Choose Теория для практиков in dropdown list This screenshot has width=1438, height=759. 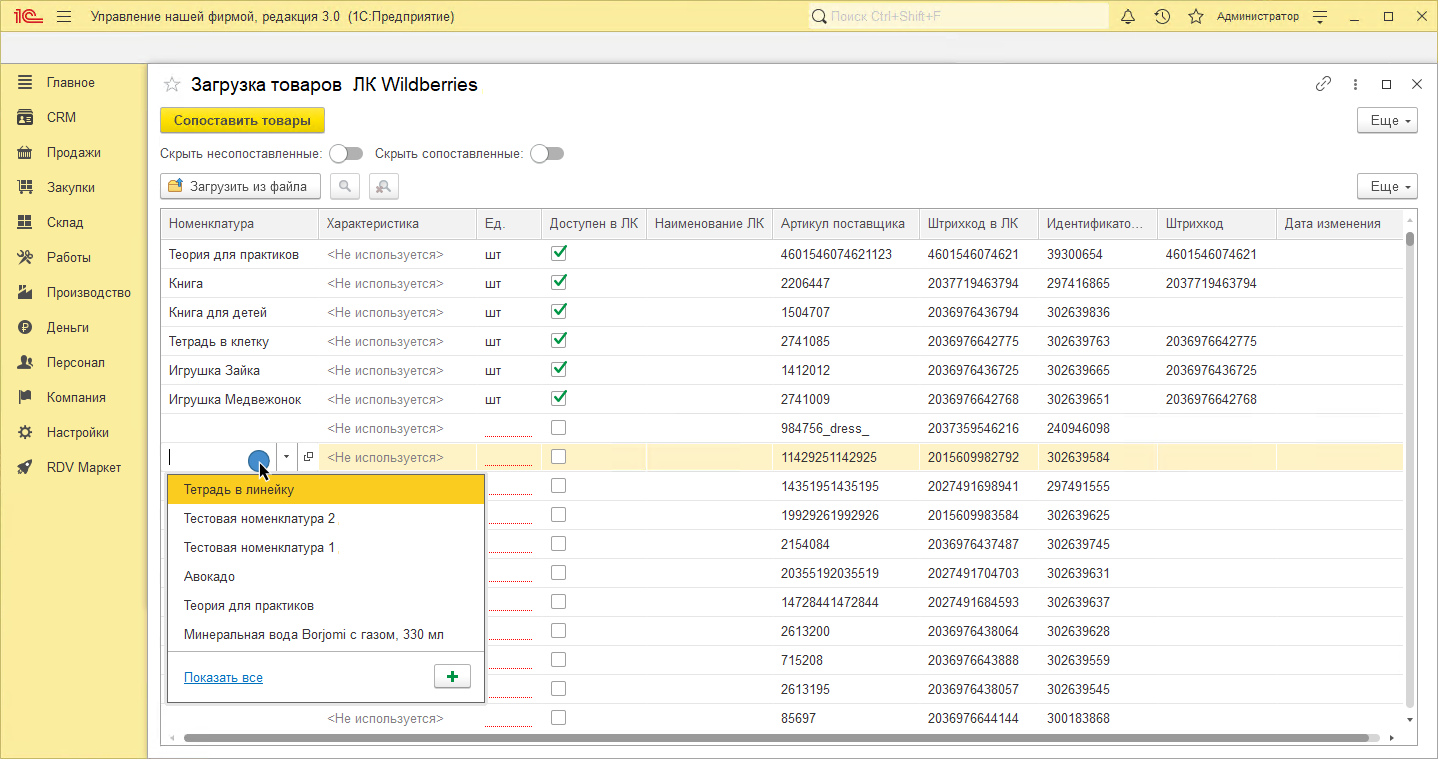click(326, 606)
